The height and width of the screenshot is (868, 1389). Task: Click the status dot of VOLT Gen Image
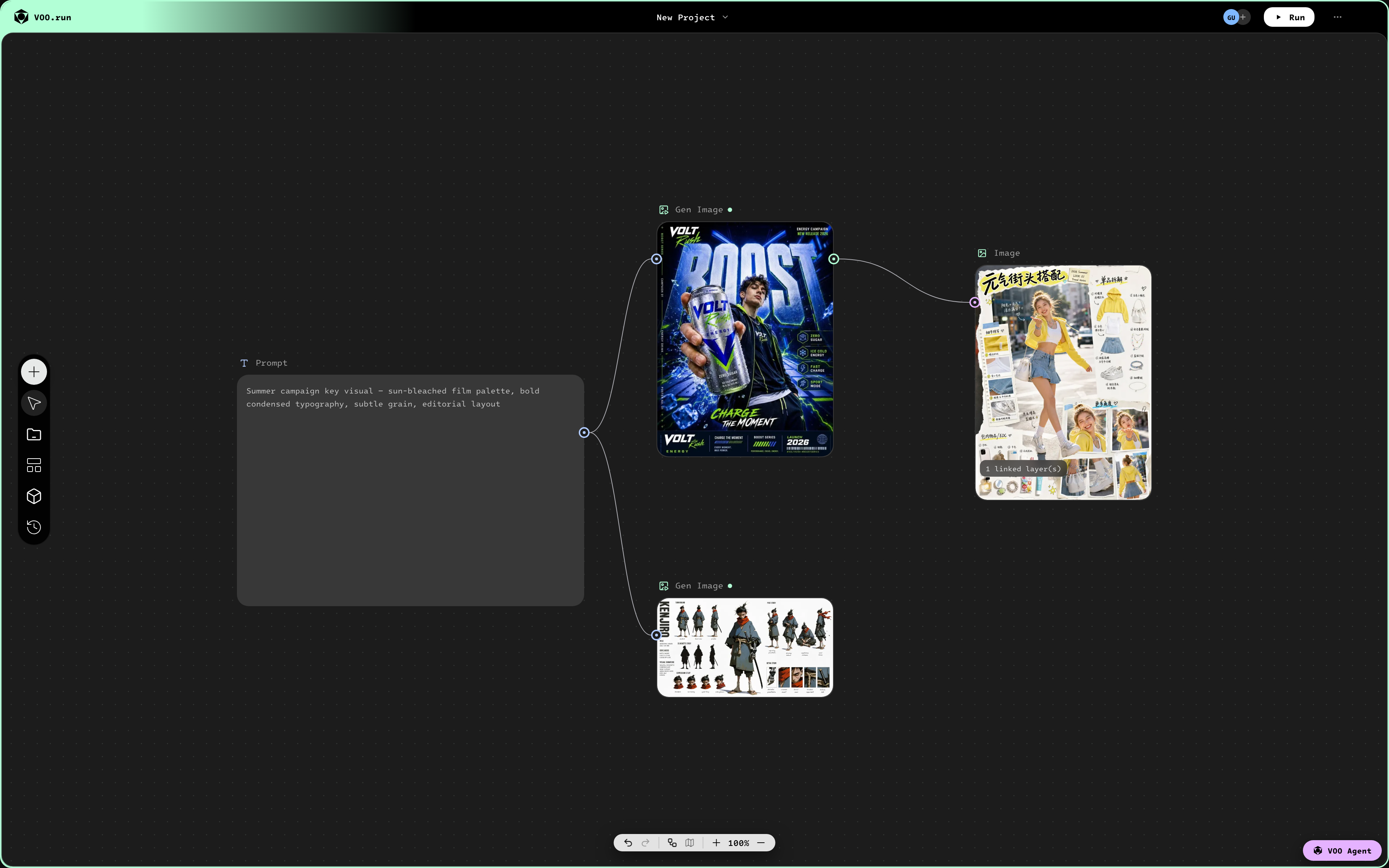(x=730, y=209)
